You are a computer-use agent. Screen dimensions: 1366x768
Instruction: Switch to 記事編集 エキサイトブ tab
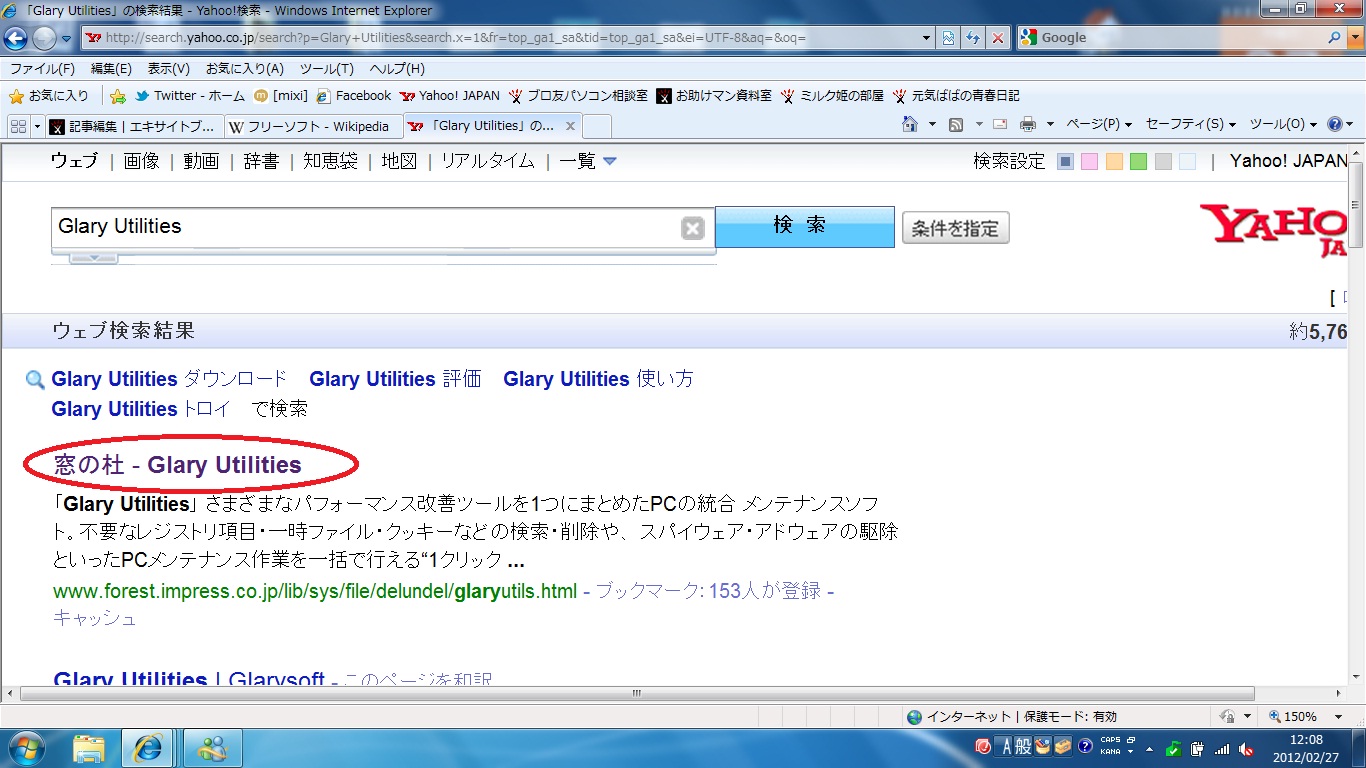135,127
